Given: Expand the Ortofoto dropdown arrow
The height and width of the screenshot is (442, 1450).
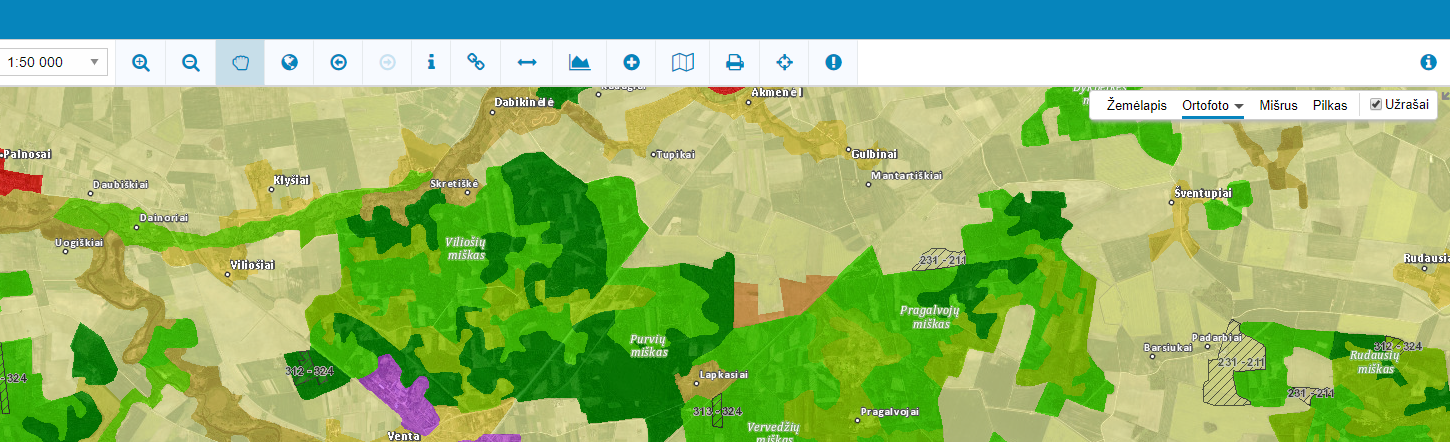Looking at the screenshot, I should 1238,106.
